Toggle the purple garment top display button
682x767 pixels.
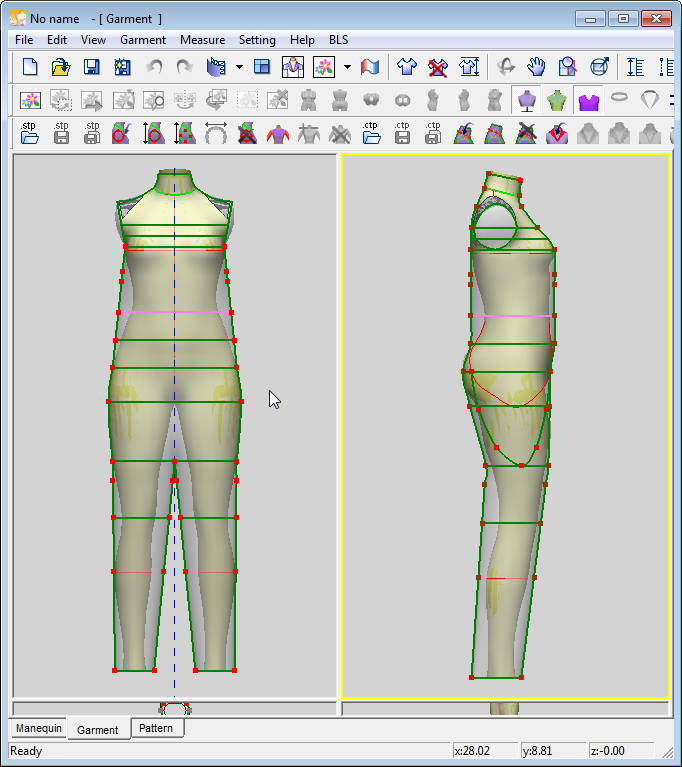pyautogui.click(x=589, y=102)
